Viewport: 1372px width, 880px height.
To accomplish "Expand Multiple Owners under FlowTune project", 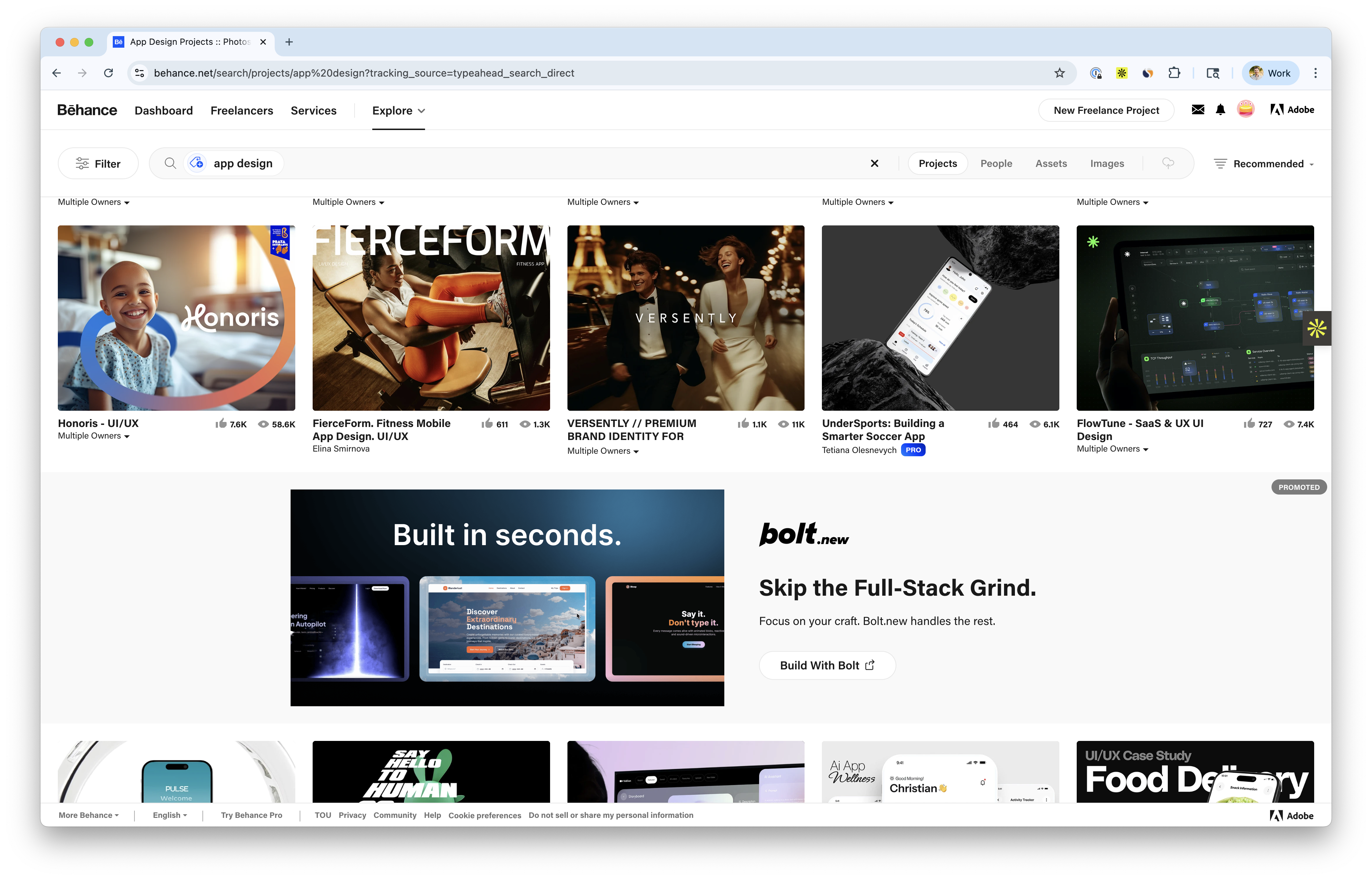I will (1112, 449).
